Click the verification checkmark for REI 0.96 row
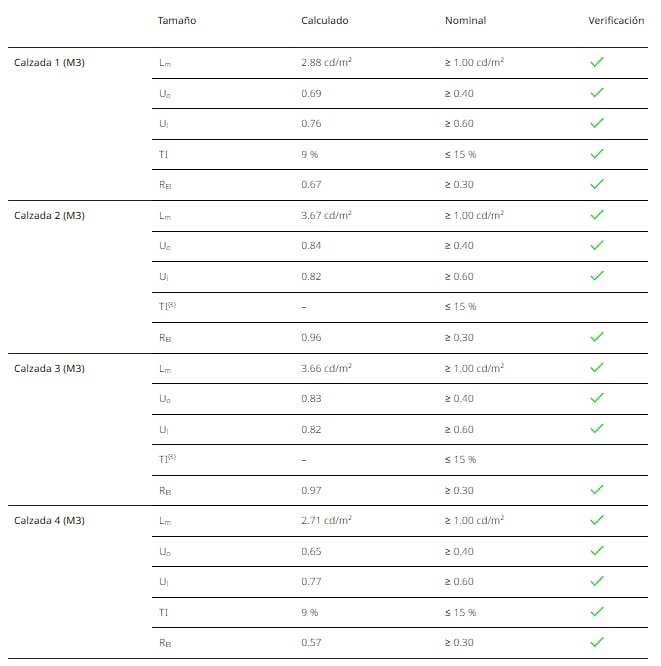Screen dimensions: 661x666 point(597,337)
